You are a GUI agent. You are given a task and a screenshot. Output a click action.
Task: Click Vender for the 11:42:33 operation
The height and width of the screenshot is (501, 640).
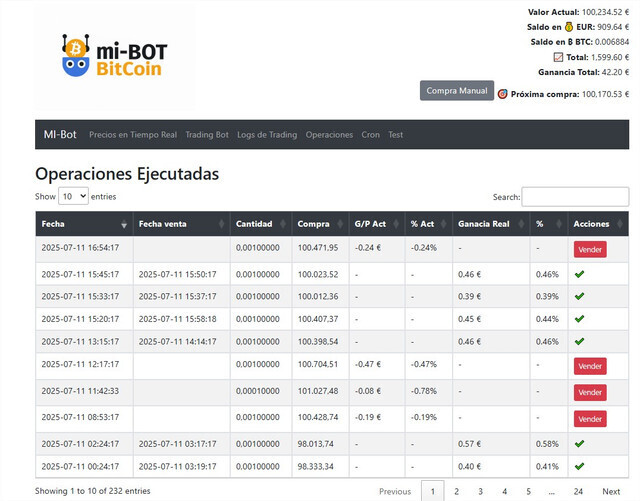point(590,392)
